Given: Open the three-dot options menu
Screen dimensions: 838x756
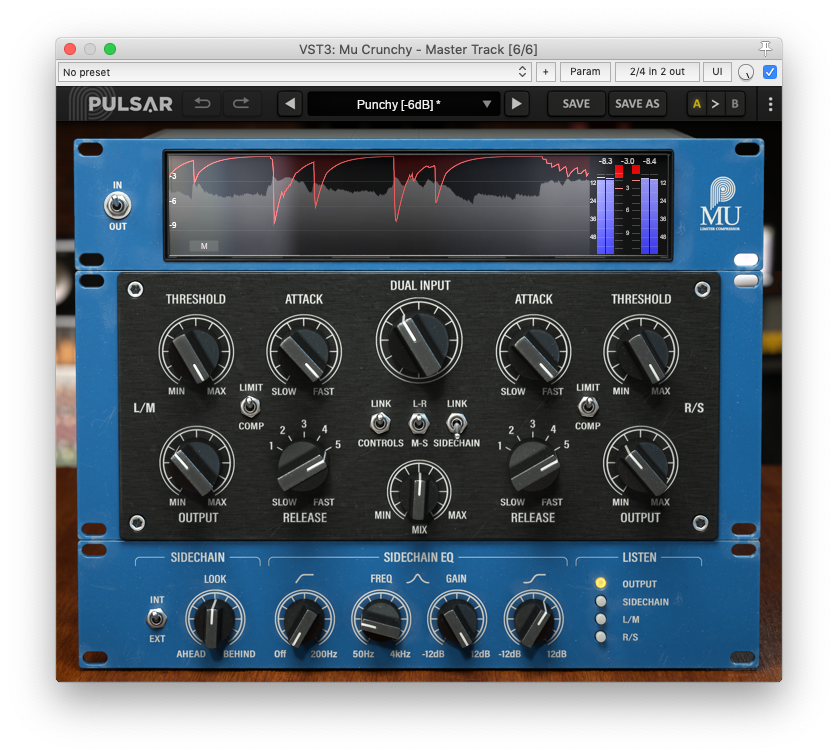Looking at the screenshot, I should 770,104.
